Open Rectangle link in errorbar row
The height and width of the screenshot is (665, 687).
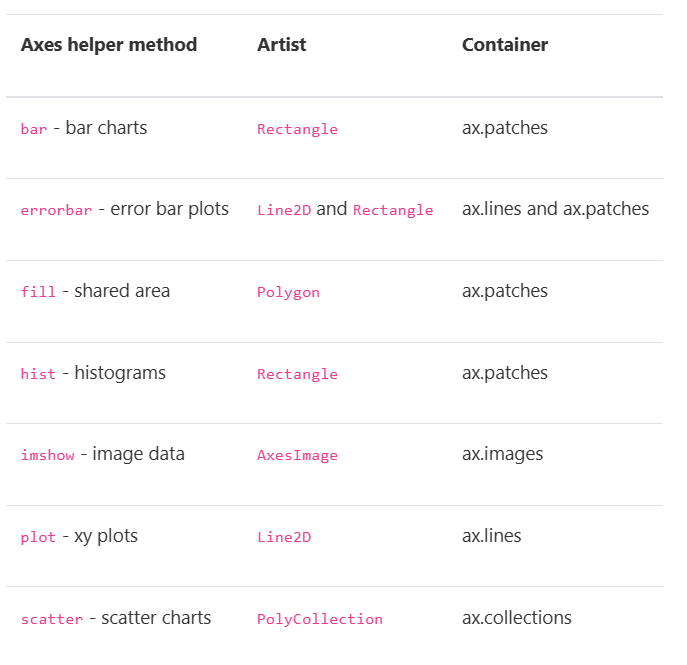point(393,210)
